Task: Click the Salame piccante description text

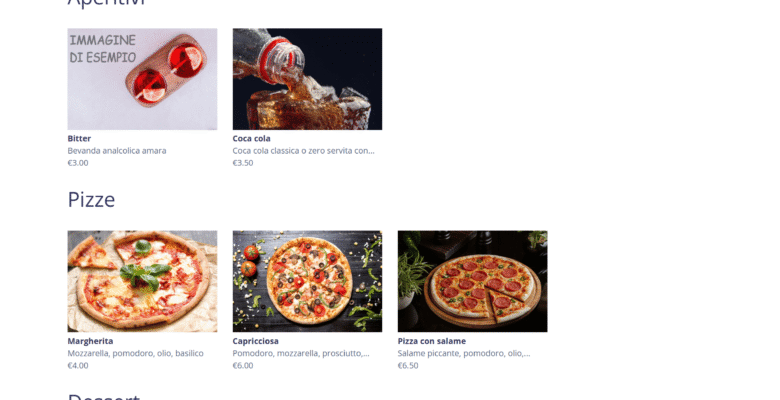Action: [464, 353]
